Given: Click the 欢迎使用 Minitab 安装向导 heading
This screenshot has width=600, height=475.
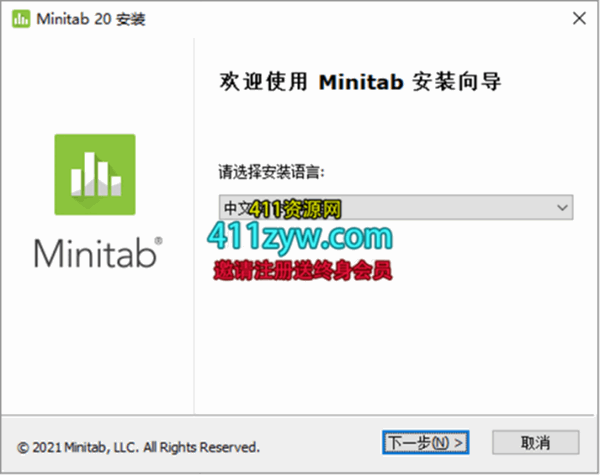Looking at the screenshot, I should click(360, 82).
